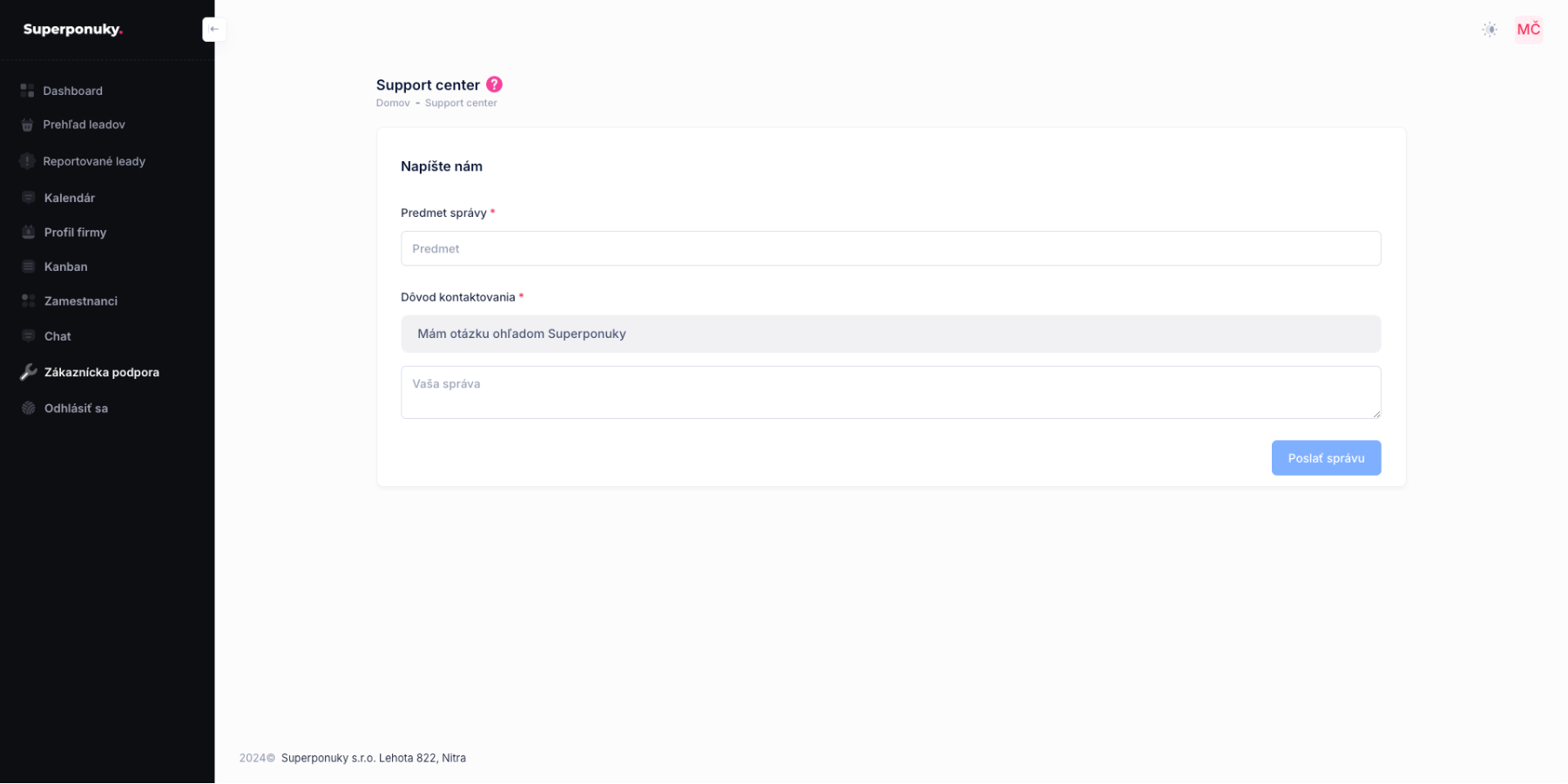Open the MČ user avatar menu

[1528, 30]
